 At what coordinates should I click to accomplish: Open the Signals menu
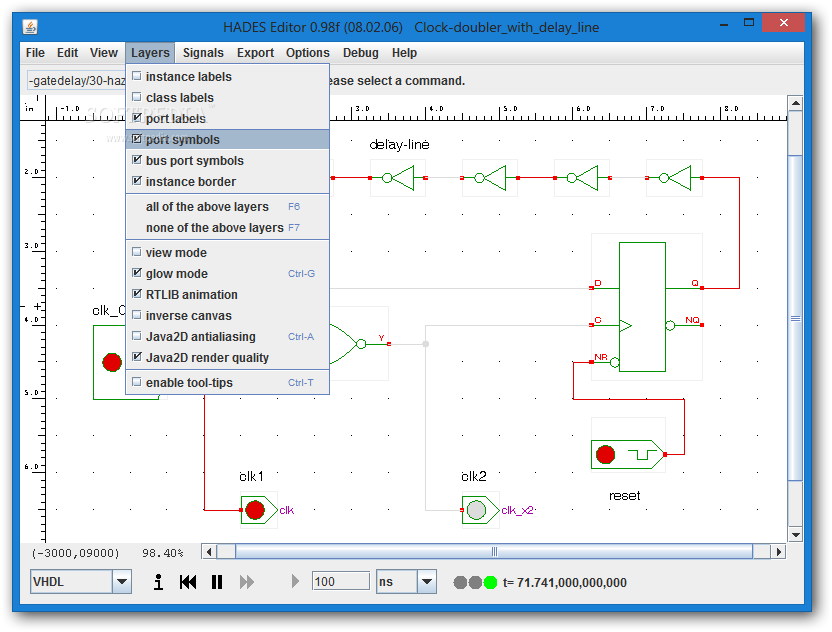203,53
